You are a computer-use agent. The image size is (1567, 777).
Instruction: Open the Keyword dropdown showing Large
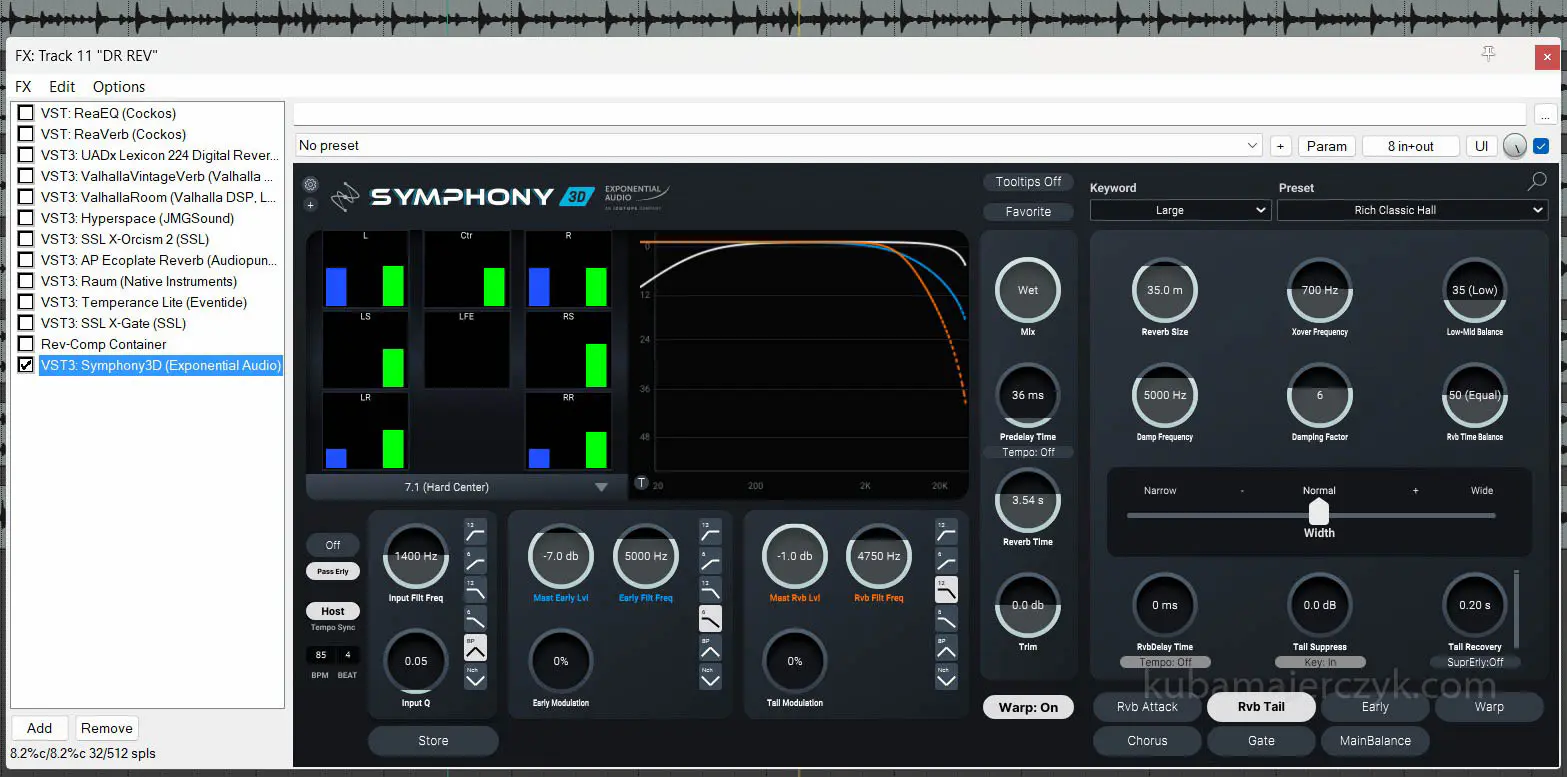(1180, 210)
